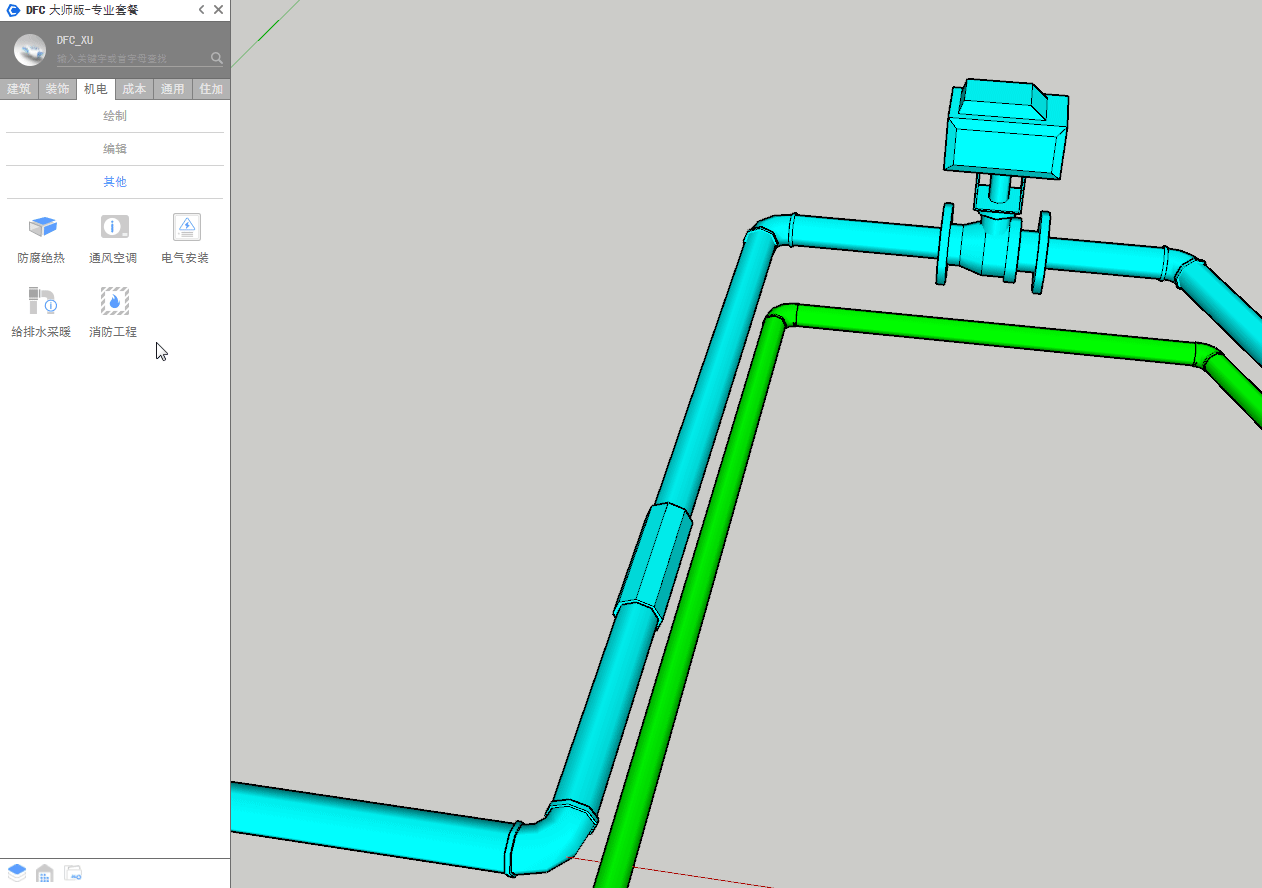Click the keyword search input field
Viewport: 1262px width, 888px height.
point(130,59)
